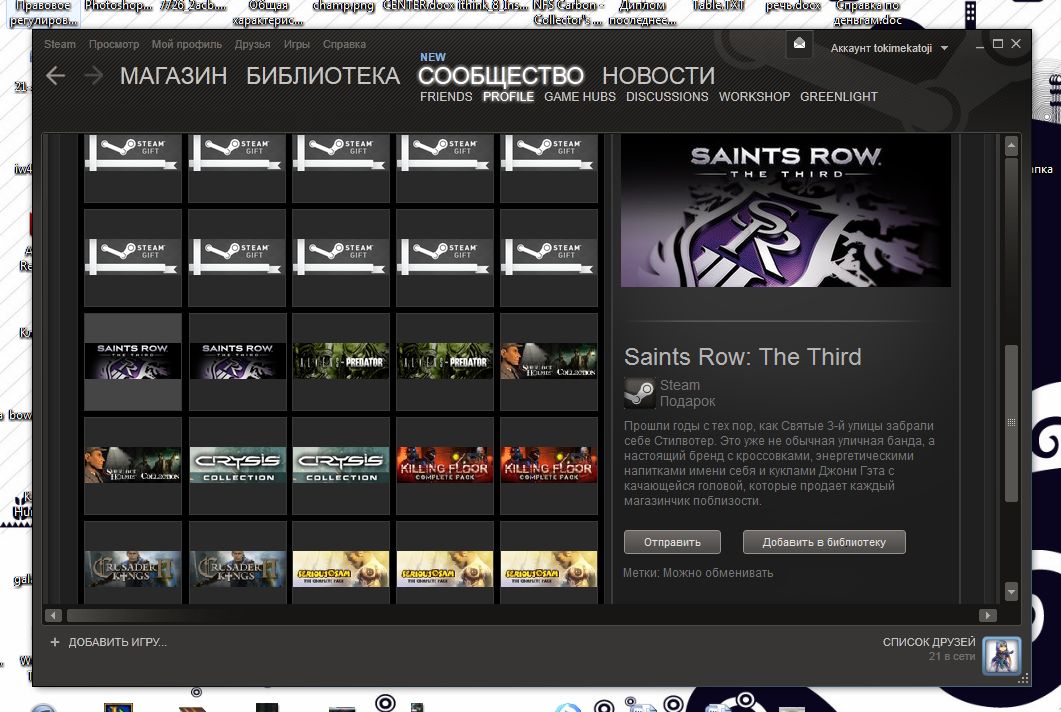Click the horizontal scrollbar right arrow
1061x712 pixels.
click(988, 615)
